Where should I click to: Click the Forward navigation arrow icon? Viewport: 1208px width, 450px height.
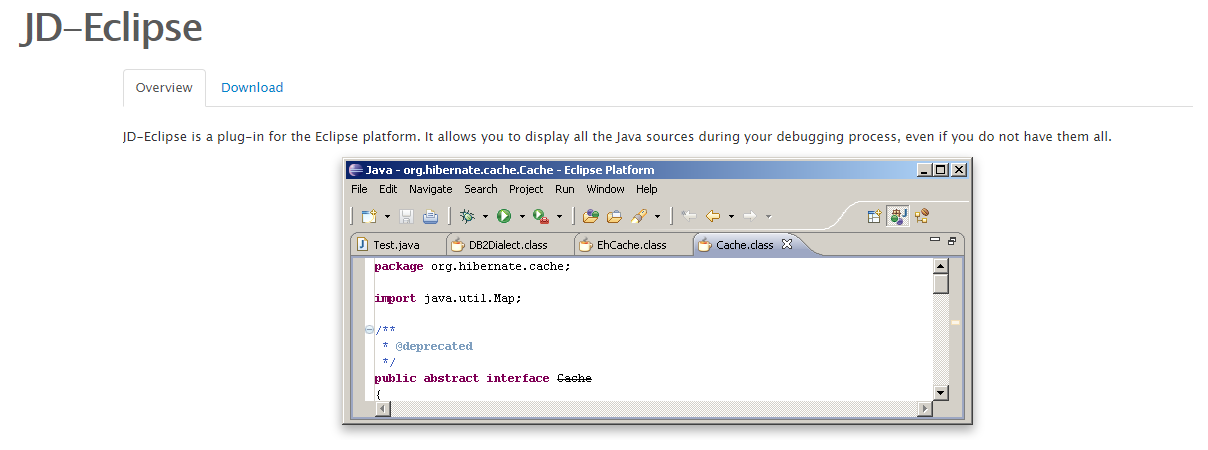[x=749, y=216]
